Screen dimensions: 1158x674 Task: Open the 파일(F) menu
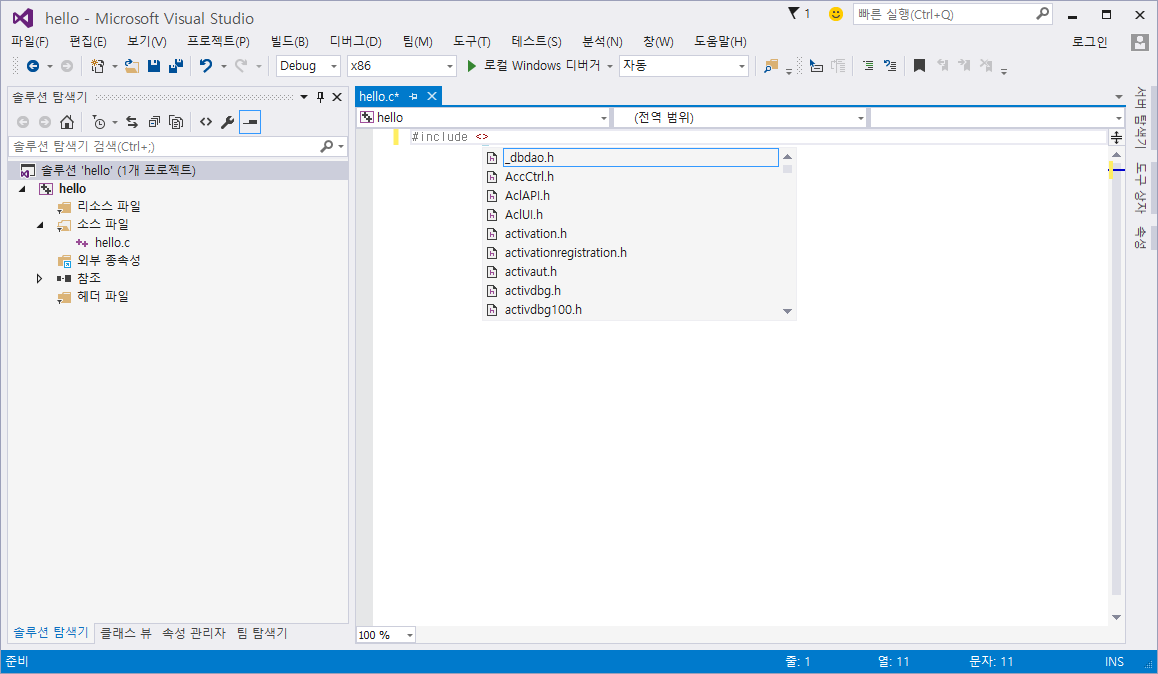point(30,42)
